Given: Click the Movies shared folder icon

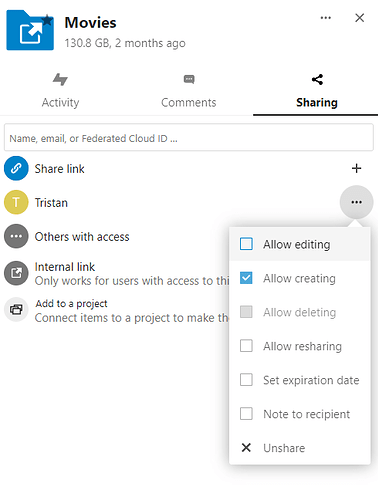Looking at the screenshot, I should tap(30, 30).
